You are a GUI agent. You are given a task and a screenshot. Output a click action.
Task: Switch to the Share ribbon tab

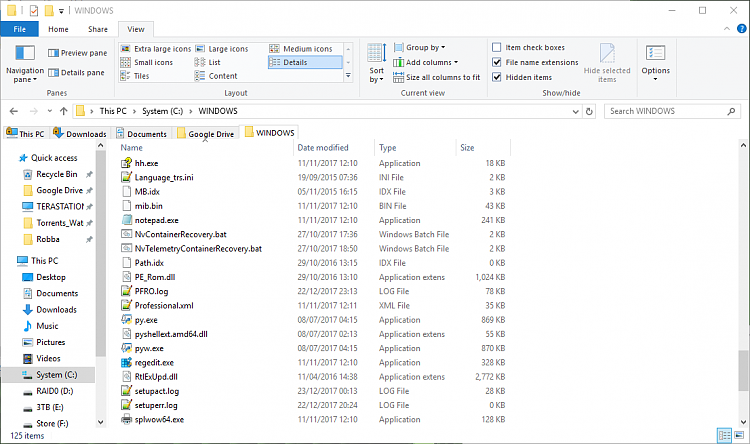(x=98, y=29)
